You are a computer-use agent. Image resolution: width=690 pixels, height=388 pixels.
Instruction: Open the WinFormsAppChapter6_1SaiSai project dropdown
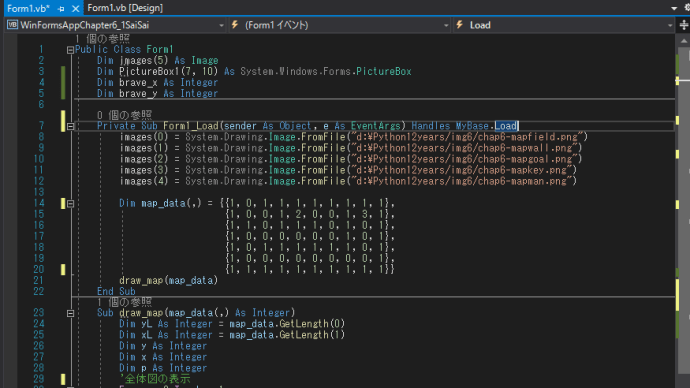coord(116,25)
